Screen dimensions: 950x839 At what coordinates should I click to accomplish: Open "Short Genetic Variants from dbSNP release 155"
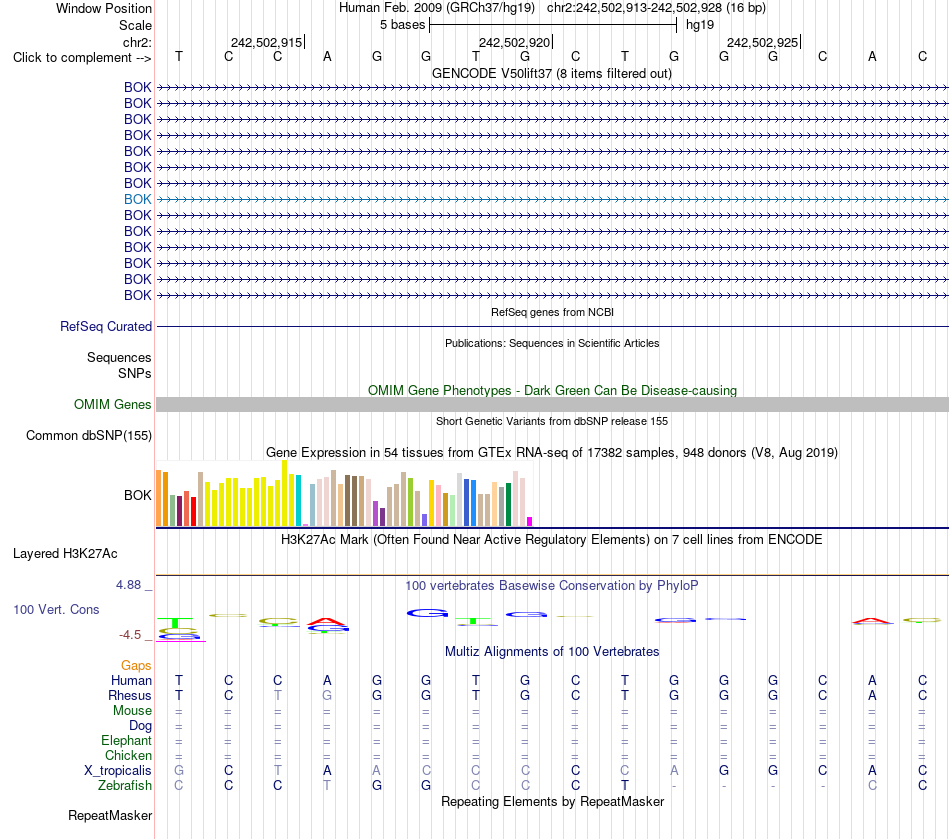click(x=552, y=421)
